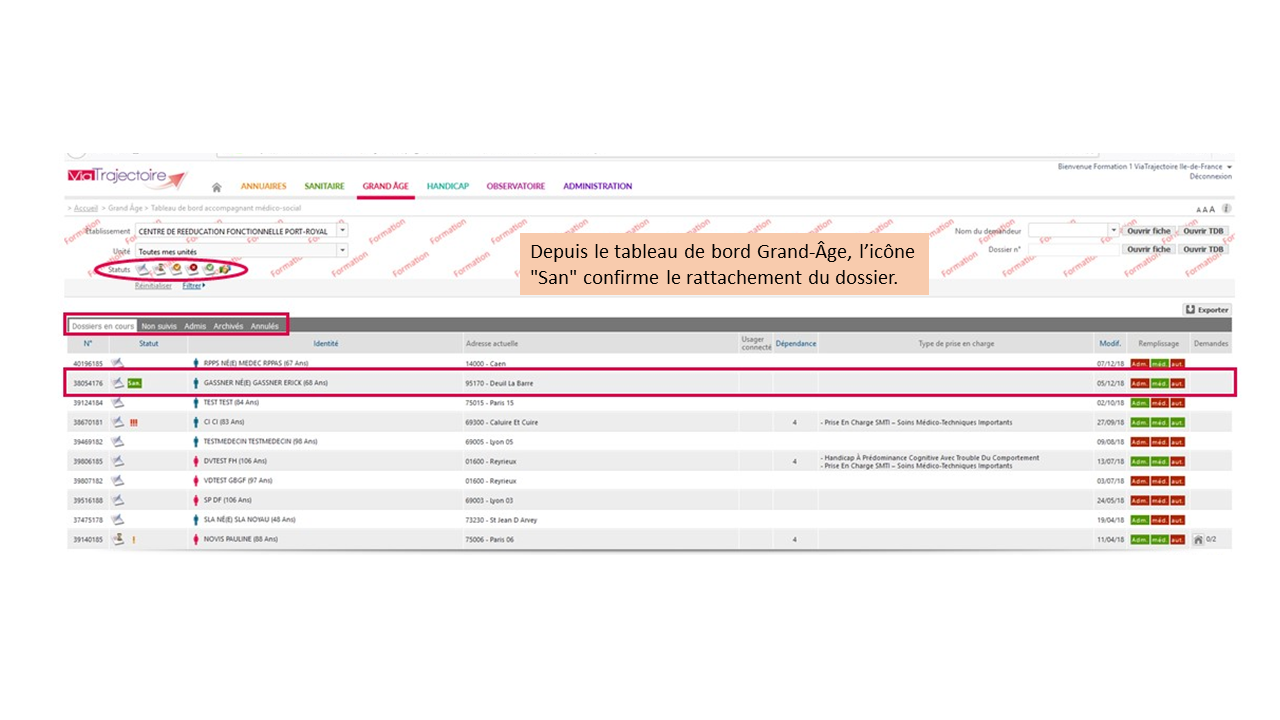Select the largest A text size option
Image resolution: width=1280 pixels, height=720 pixels.
pyautogui.click(x=1212, y=209)
